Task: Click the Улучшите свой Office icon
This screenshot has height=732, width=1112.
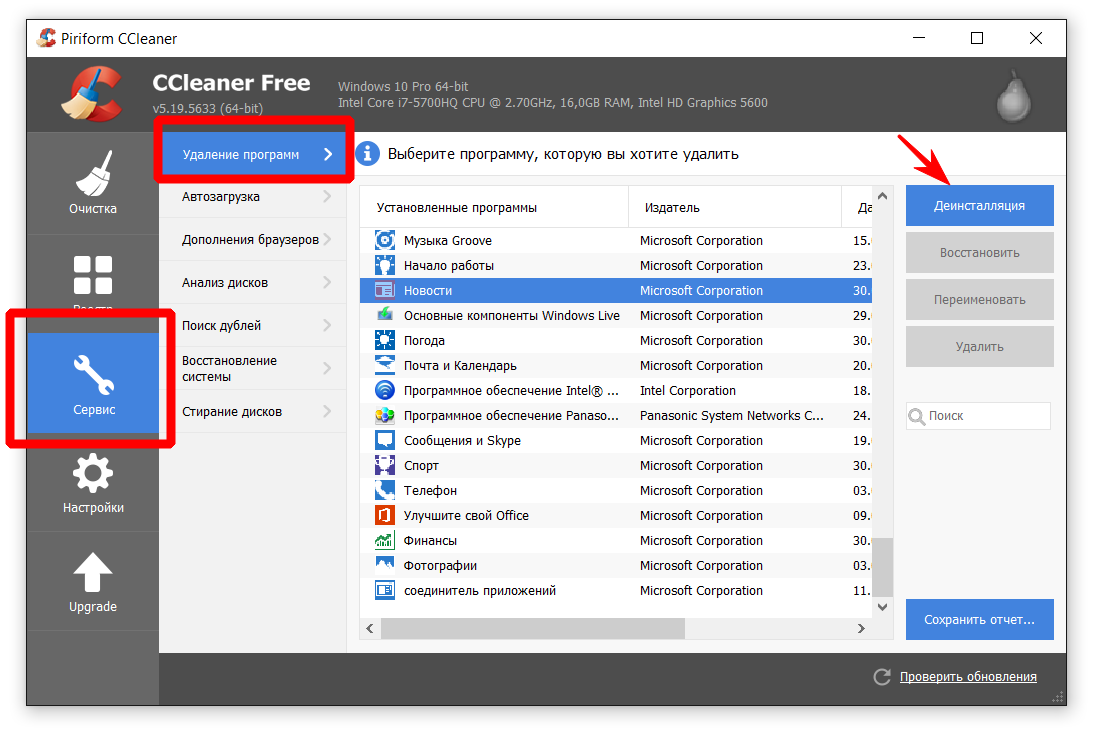Action: point(385,516)
